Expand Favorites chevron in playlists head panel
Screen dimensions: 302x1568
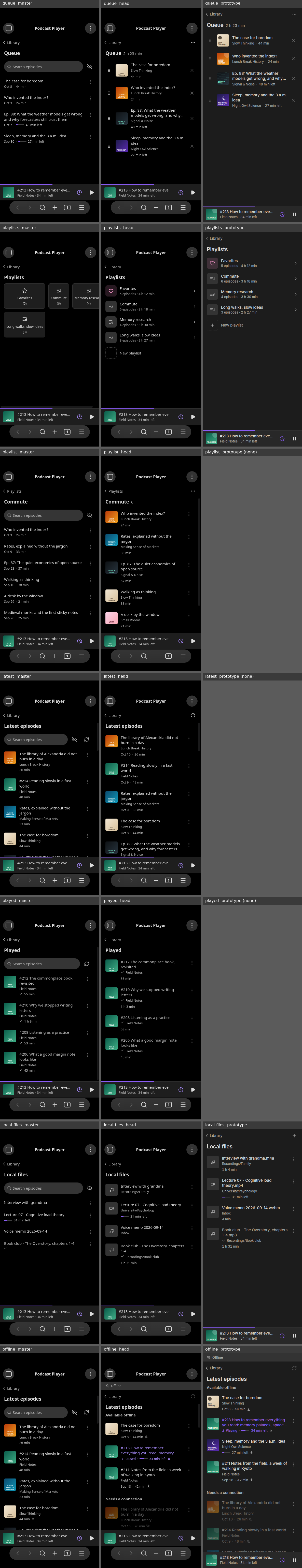(x=195, y=291)
